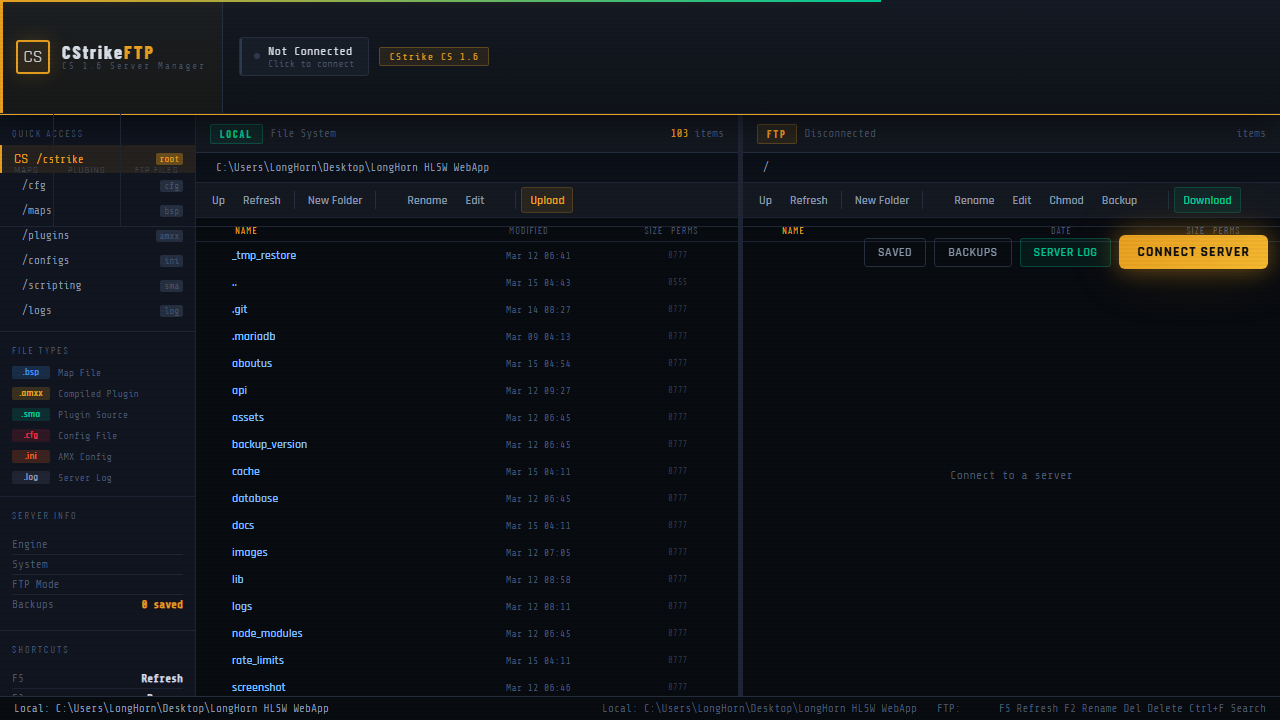Viewport: 1280px width, 720px height.
Task: Select the .git folder row
Action: click(467, 309)
